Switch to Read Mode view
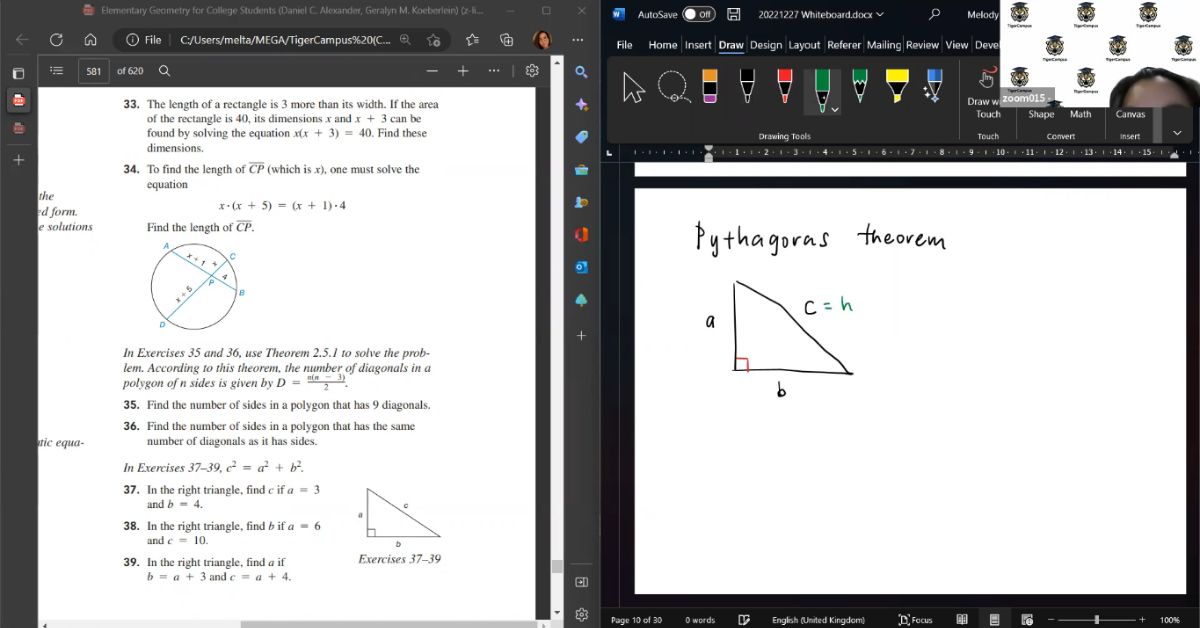Viewport: 1200px width, 628px height. [x=961, y=620]
